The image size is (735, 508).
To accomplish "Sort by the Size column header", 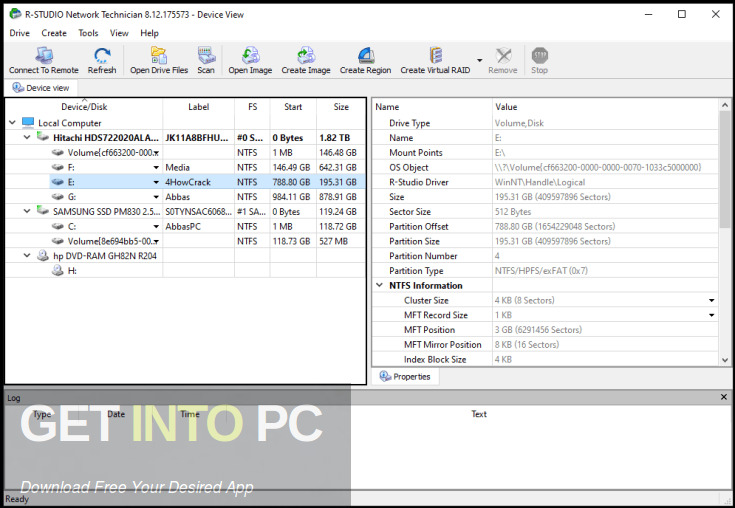I will pos(341,107).
